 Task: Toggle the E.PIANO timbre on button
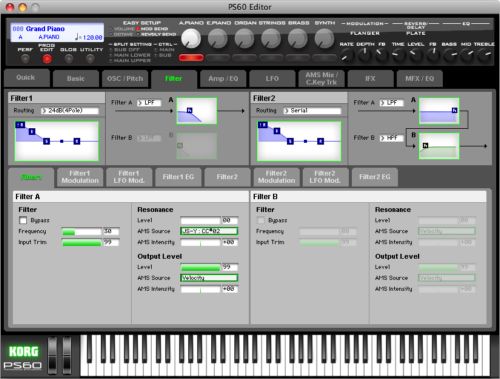click(x=218, y=58)
